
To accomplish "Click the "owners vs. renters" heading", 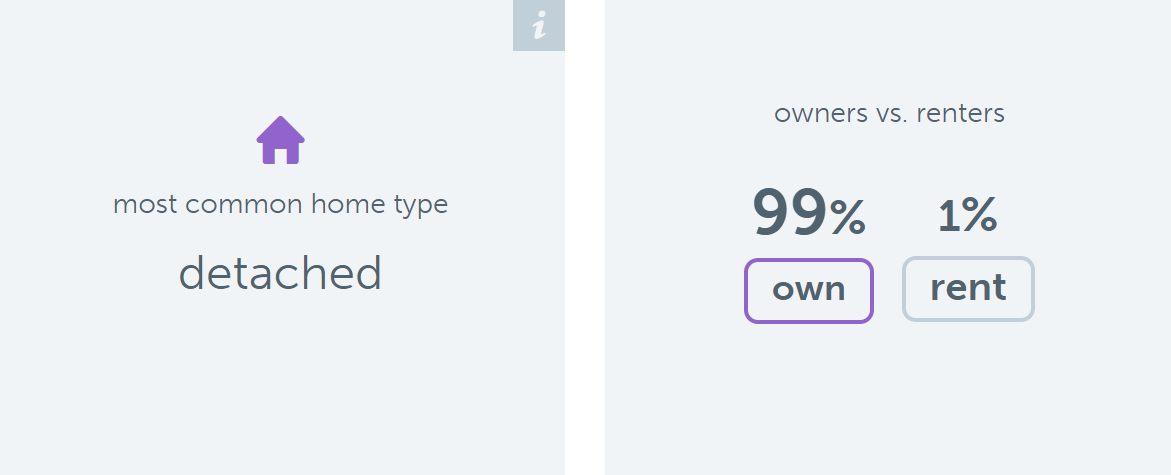I will (x=889, y=113).
